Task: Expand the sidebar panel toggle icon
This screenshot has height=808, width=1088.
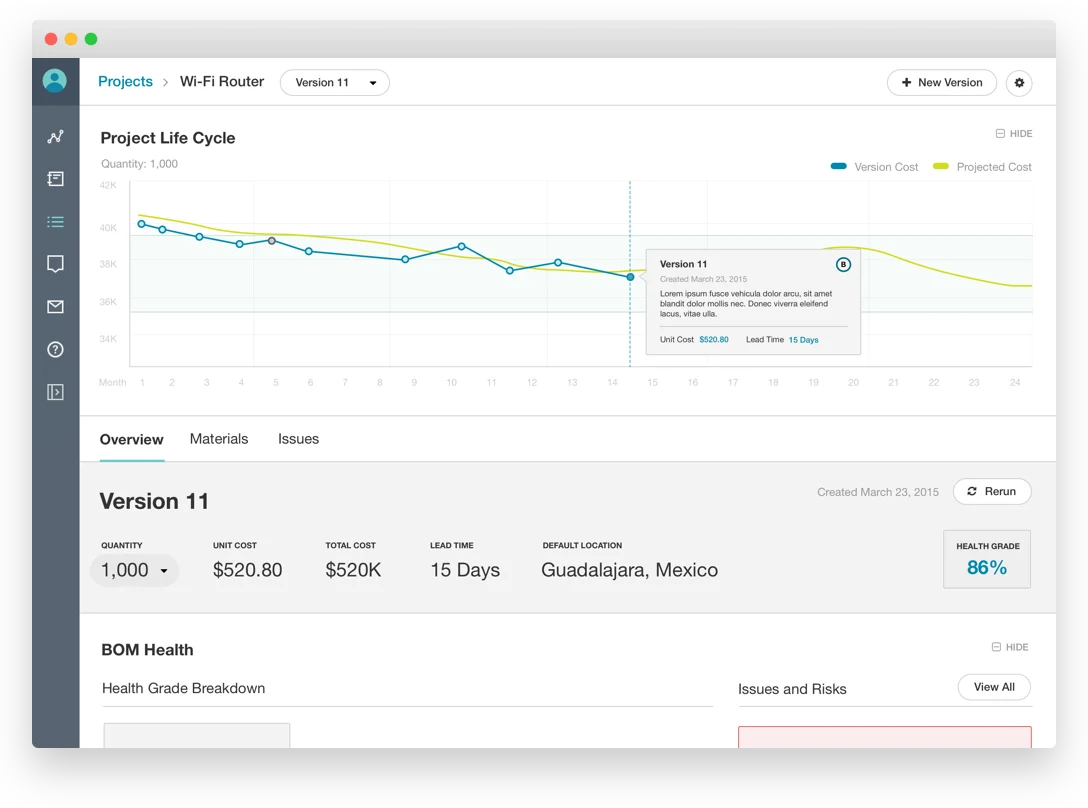Action: (x=56, y=392)
